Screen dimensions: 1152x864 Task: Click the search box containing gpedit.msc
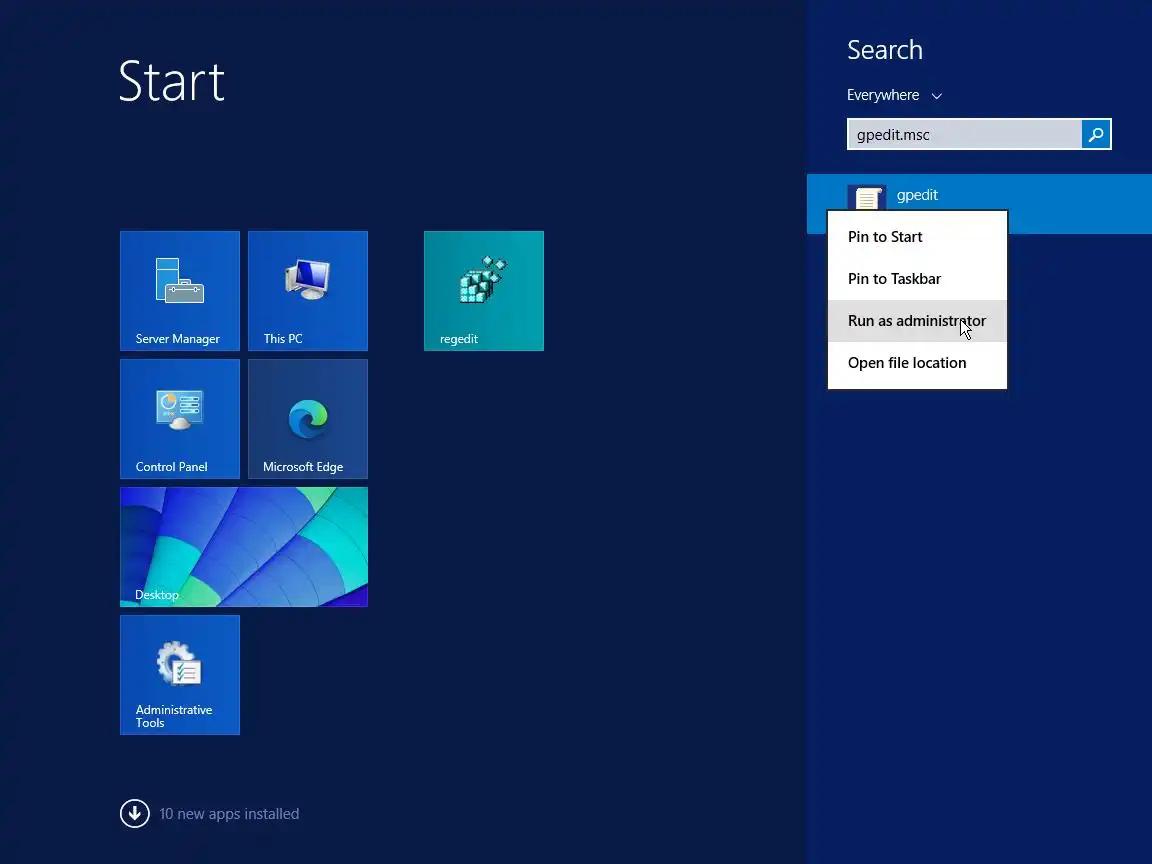click(x=964, y=134)
